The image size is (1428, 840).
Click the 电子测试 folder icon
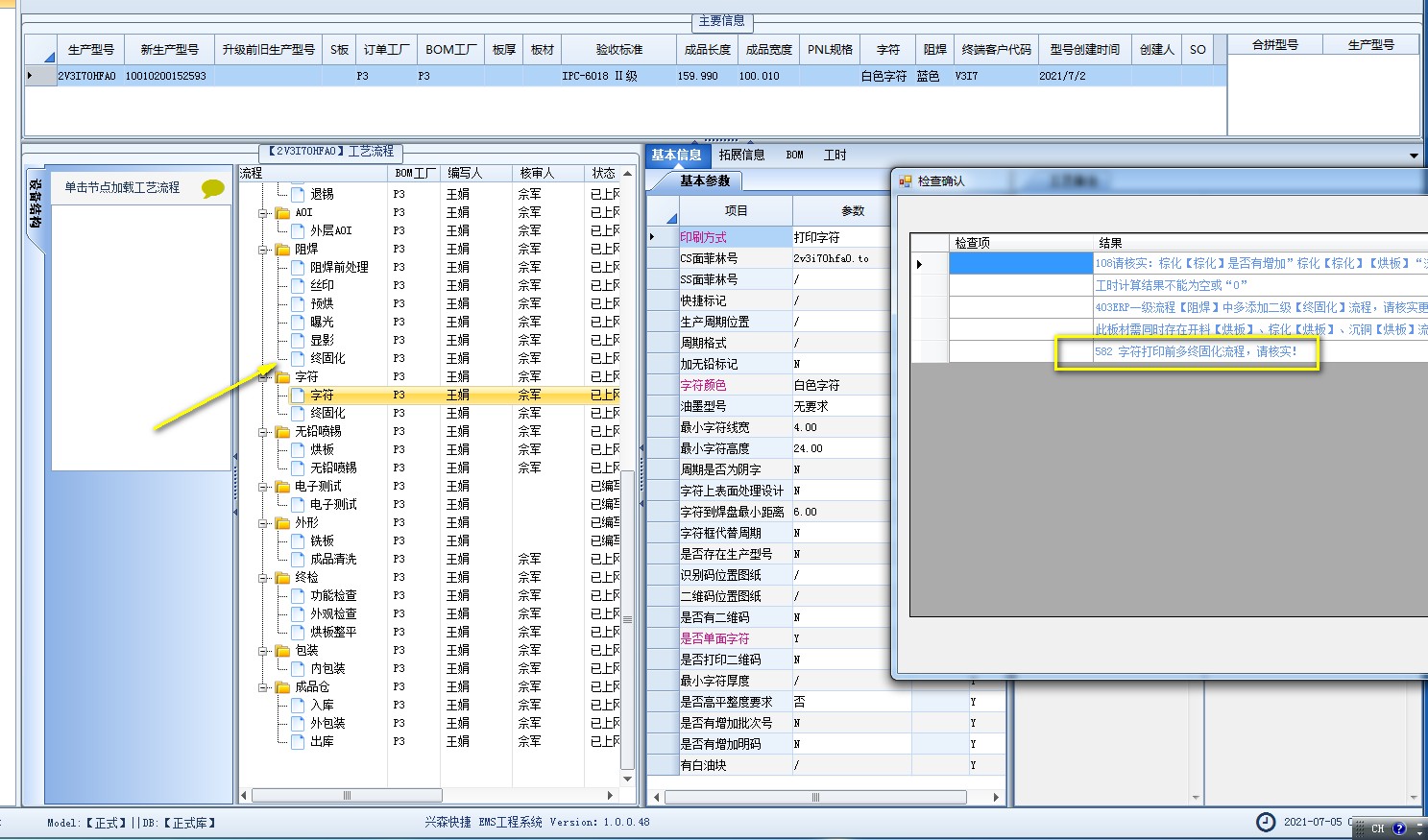(282, 486)
